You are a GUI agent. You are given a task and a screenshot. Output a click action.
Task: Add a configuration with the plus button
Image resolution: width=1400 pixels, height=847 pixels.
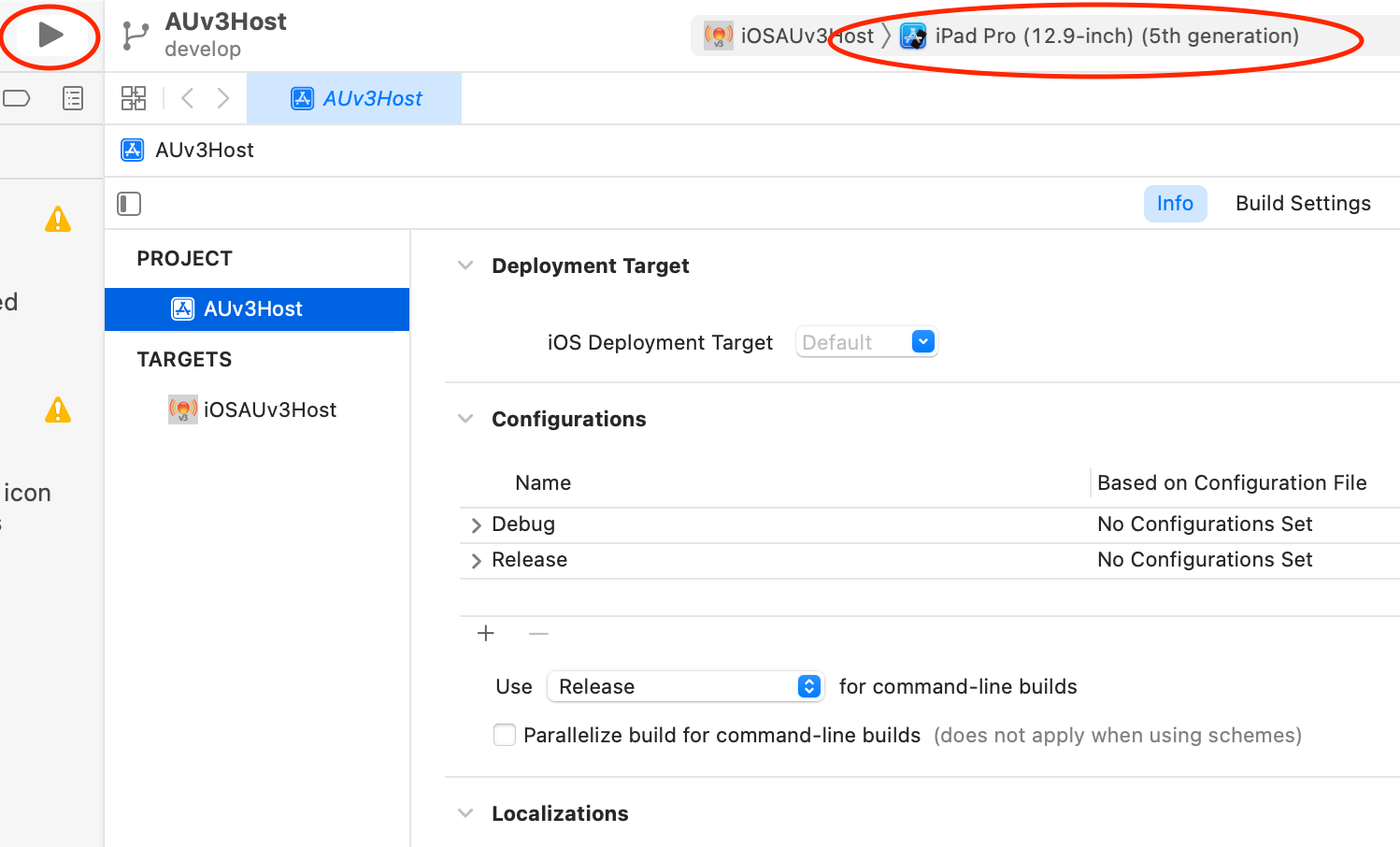click(x=486, y=634)
